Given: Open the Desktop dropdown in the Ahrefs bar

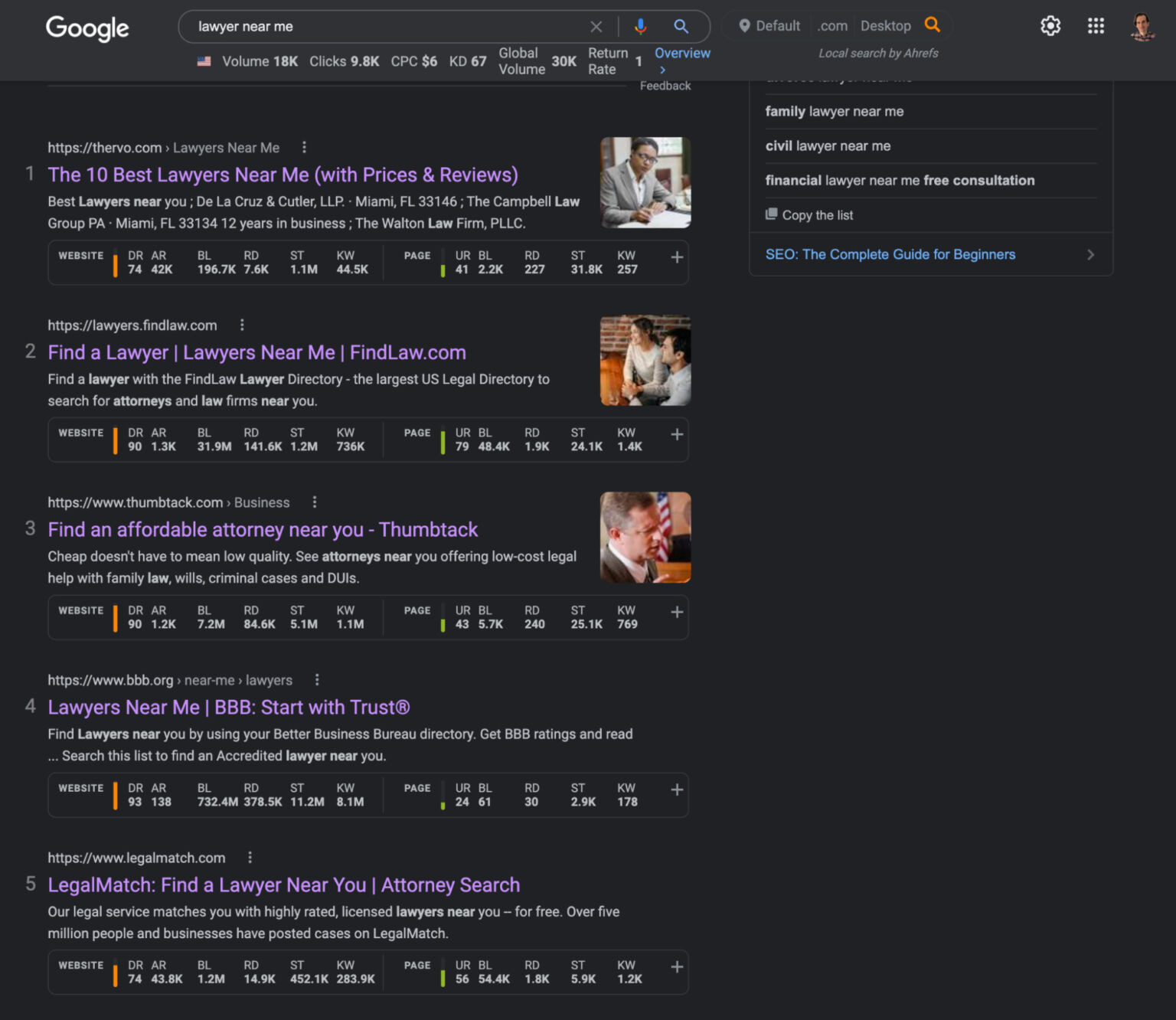Looking at the screenshot, I should 886,25.
